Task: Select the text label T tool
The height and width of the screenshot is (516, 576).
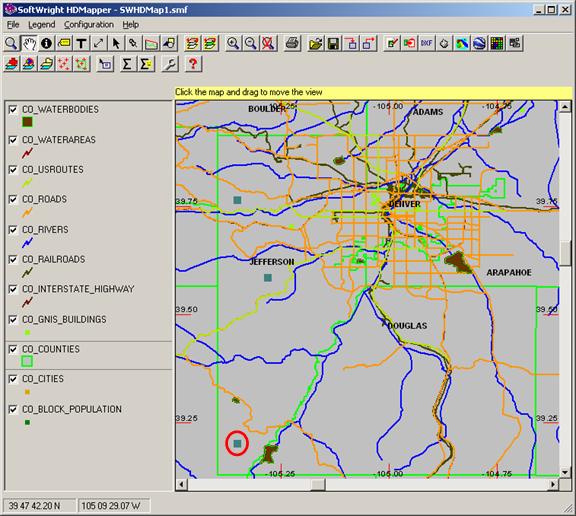Action: click(81, 43)
